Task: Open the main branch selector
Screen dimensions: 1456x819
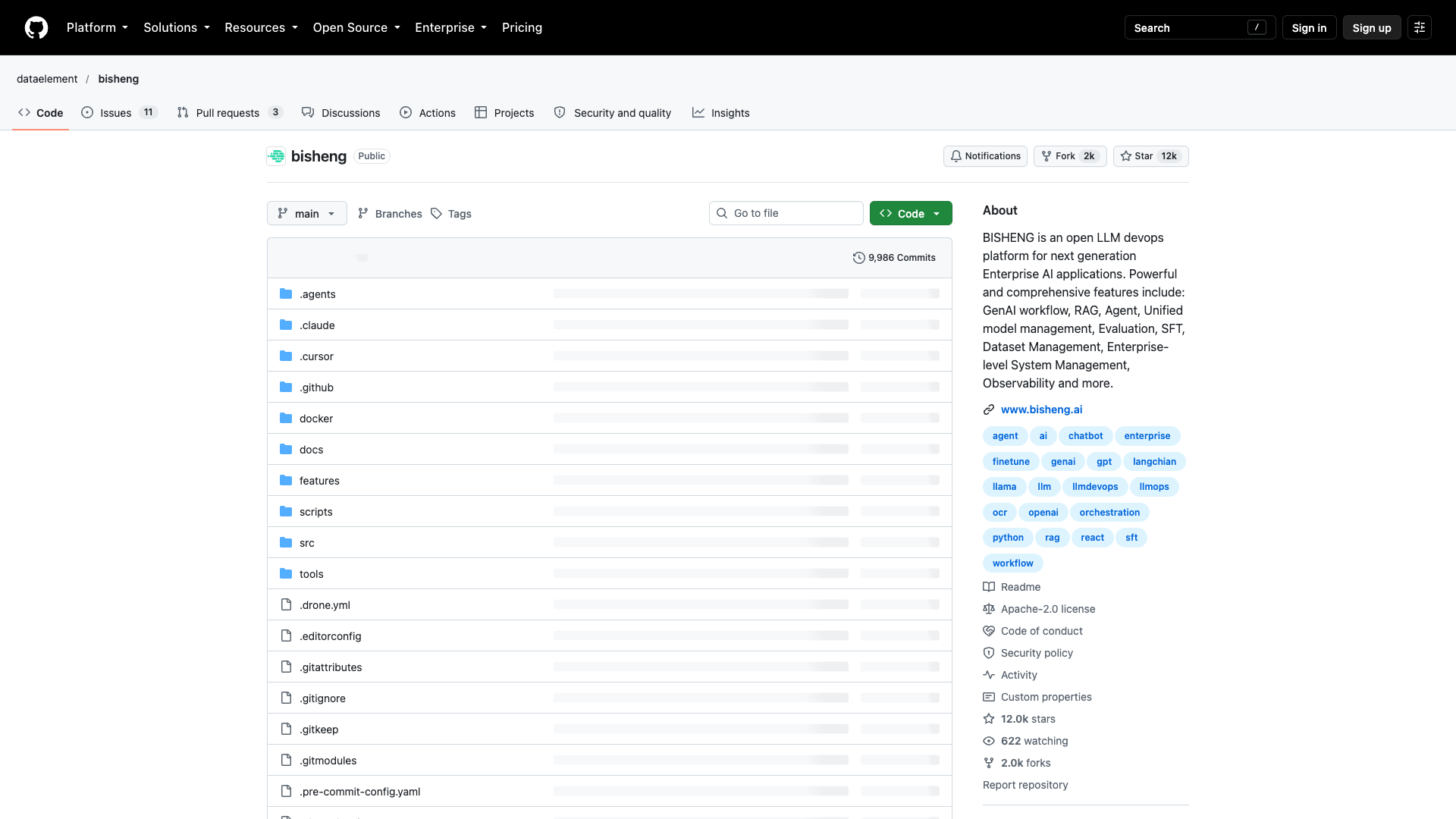Action: coord(307,214)
